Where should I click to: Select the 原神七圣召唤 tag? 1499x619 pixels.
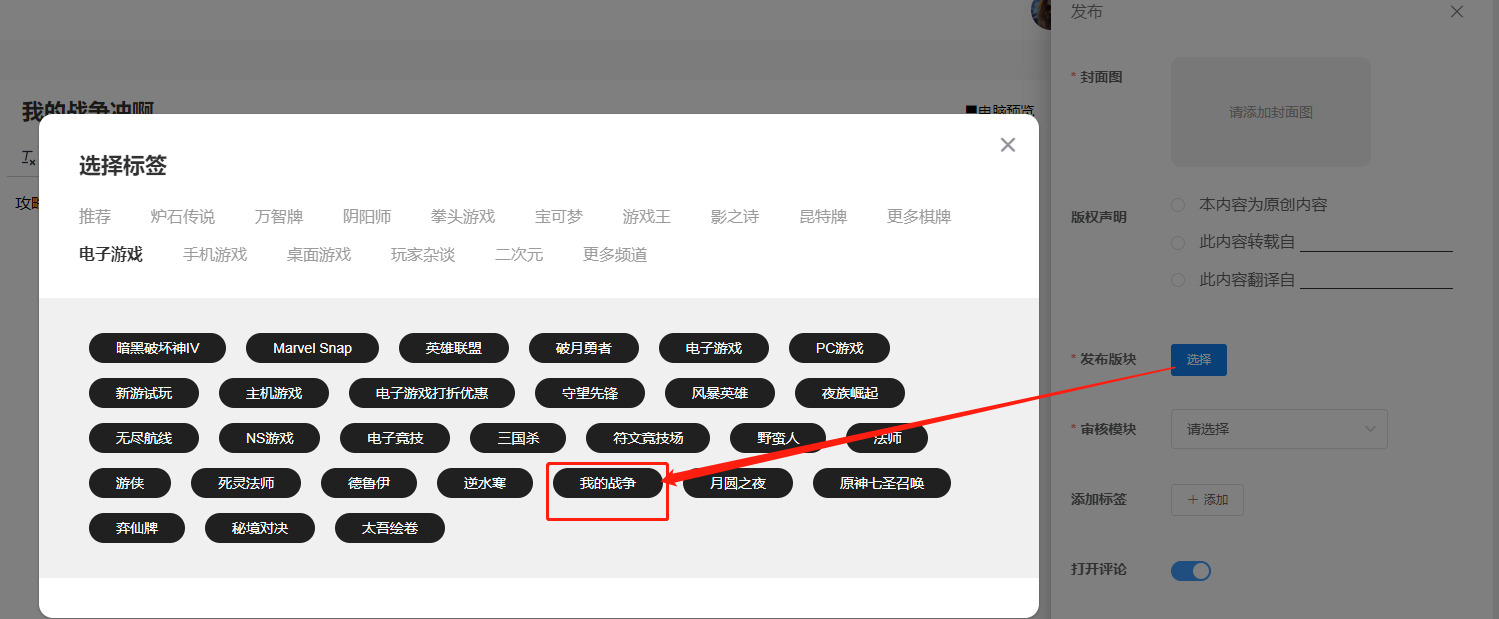tap(881, 484)
